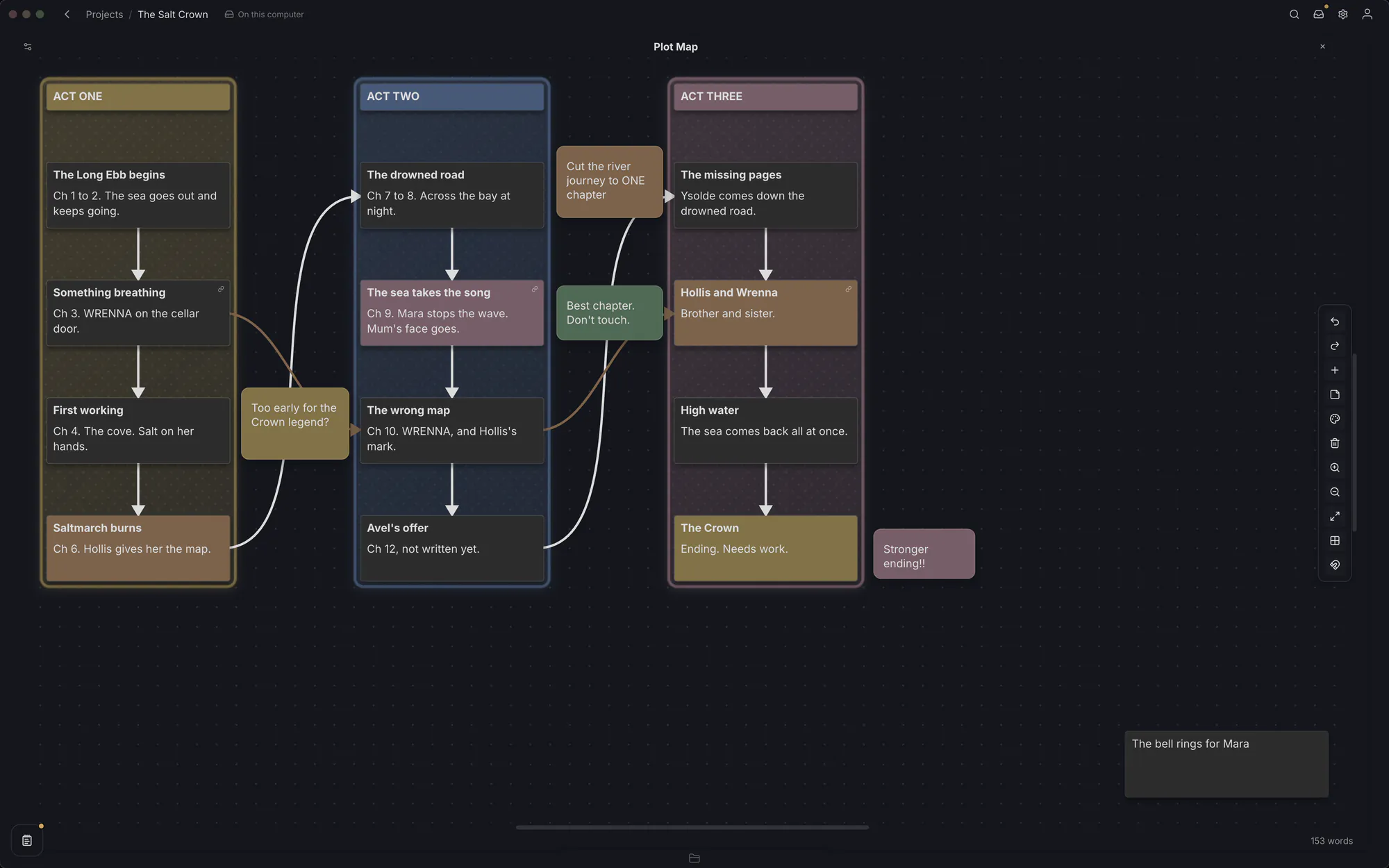Click the horizontal scrollbar at bottom
The height and width of the screenshot is (868, 1389).
click(x=692, y=827)
